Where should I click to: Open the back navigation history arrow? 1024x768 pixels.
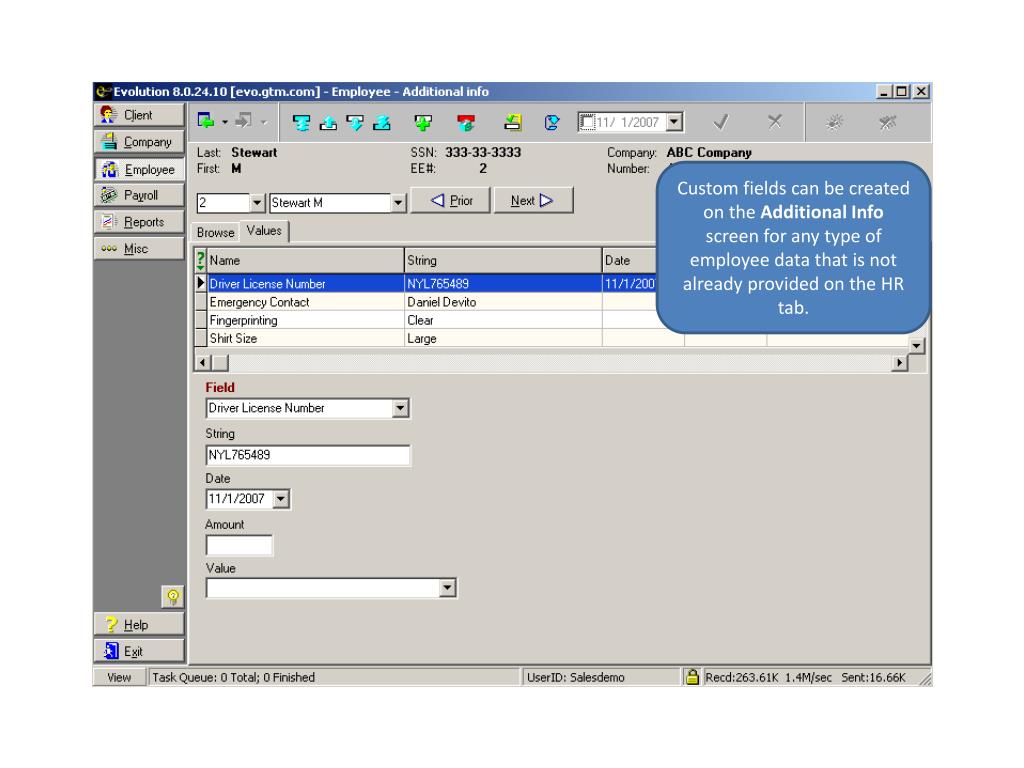click(x=225, y=122)
